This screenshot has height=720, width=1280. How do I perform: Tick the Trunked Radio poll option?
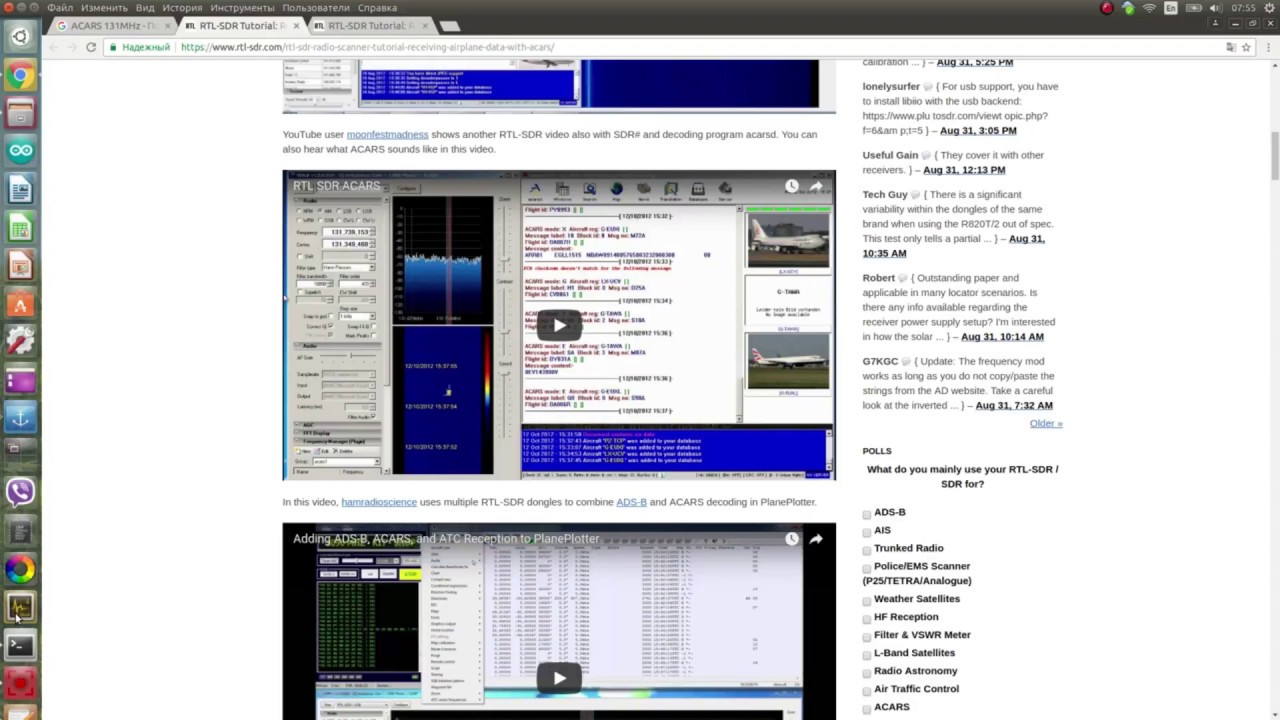tap(867, 550)
